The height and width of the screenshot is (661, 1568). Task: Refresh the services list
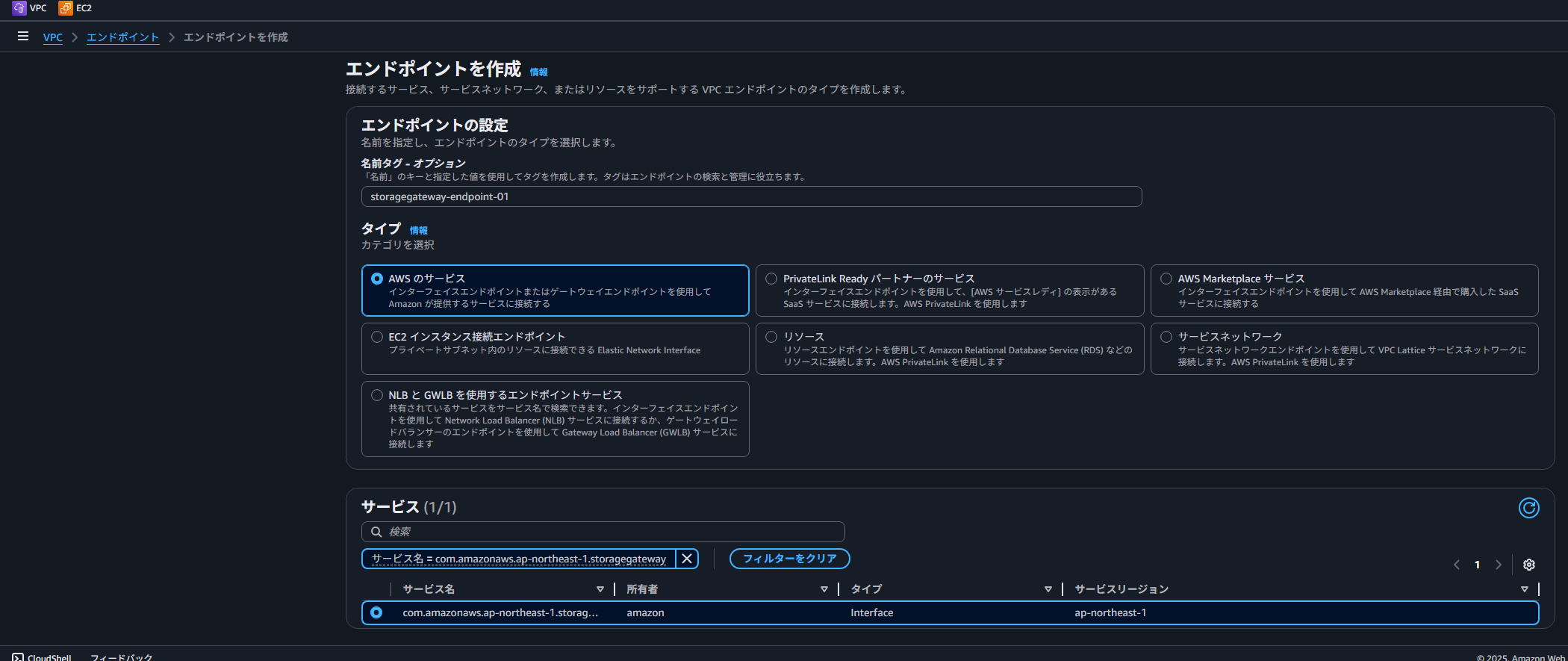click(1528, 508)
